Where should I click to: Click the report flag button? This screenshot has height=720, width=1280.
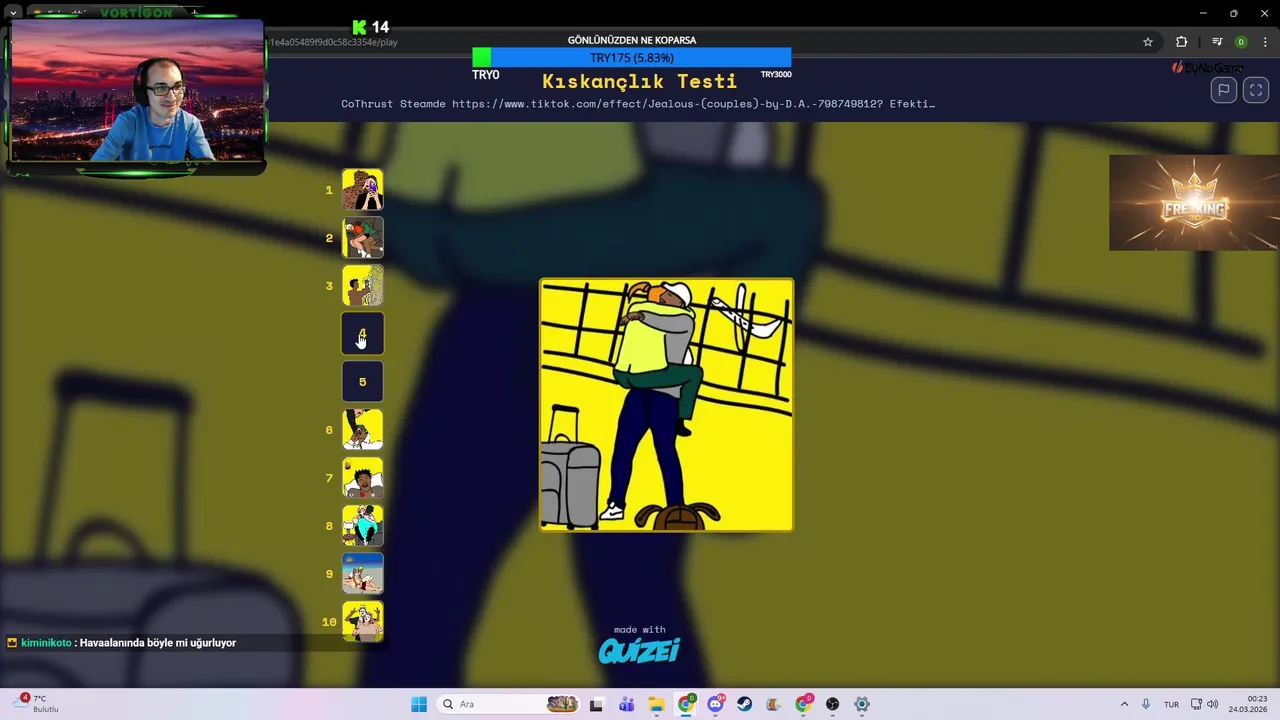[1224, 90]
